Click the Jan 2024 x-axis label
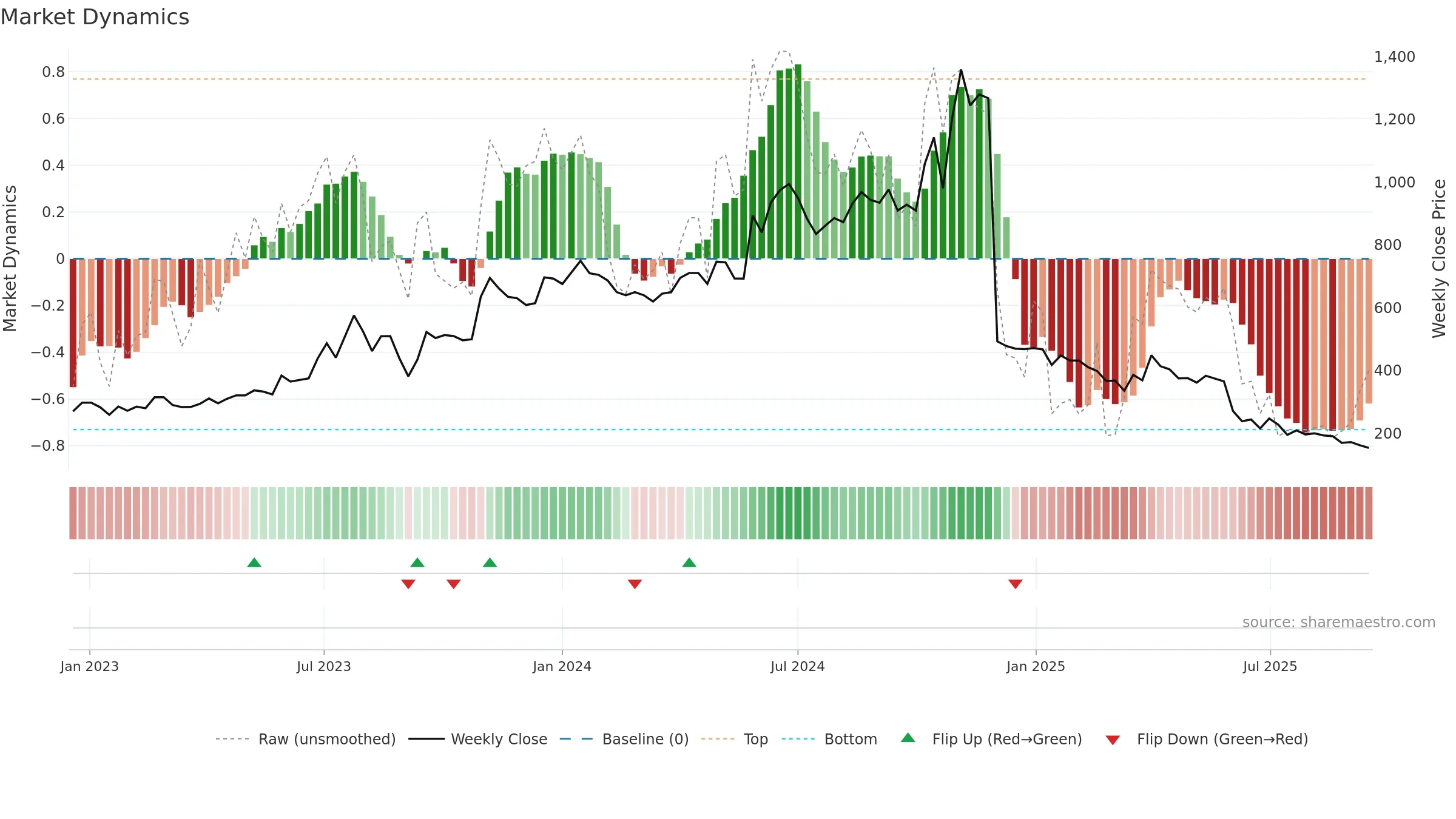Viewport: 1456px width, 819px height. pos(562,666)
